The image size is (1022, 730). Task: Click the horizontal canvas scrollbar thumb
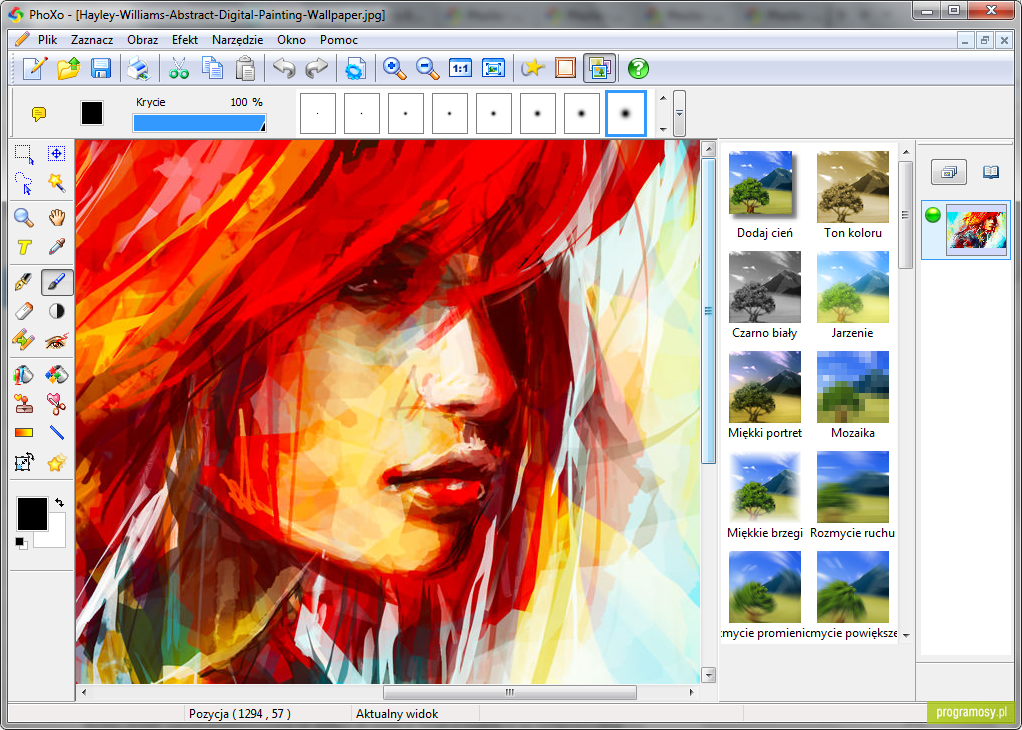pos(510,692)
